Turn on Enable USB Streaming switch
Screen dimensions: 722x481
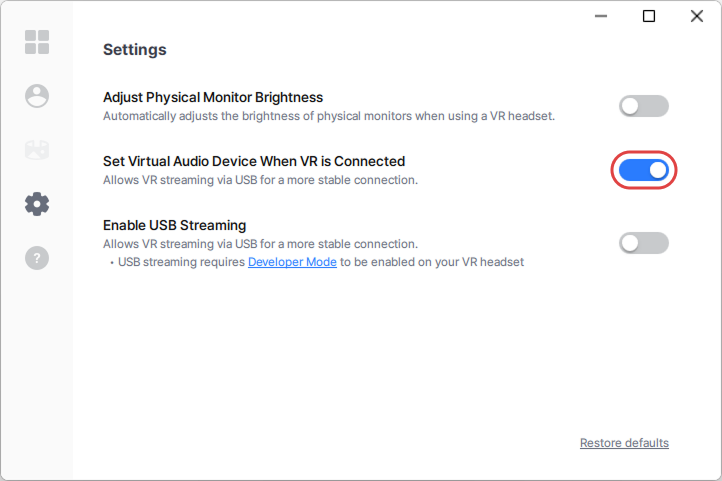click(x=643, y=243)
